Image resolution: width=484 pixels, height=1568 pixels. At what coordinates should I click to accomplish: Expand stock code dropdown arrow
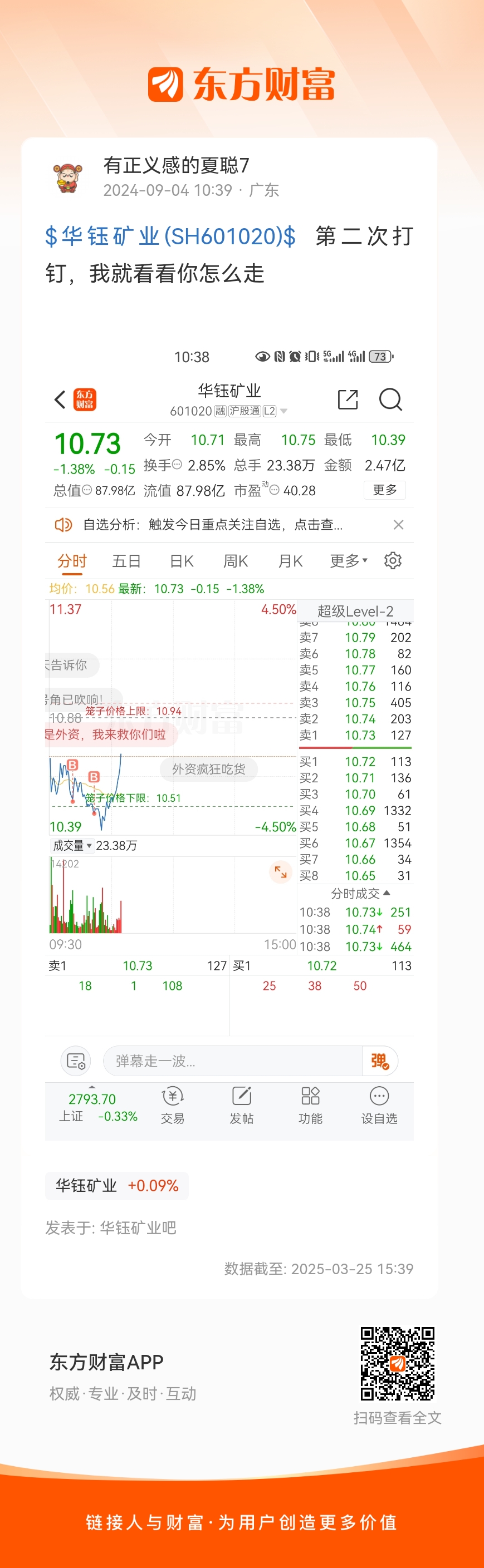[x=283, y=412]
